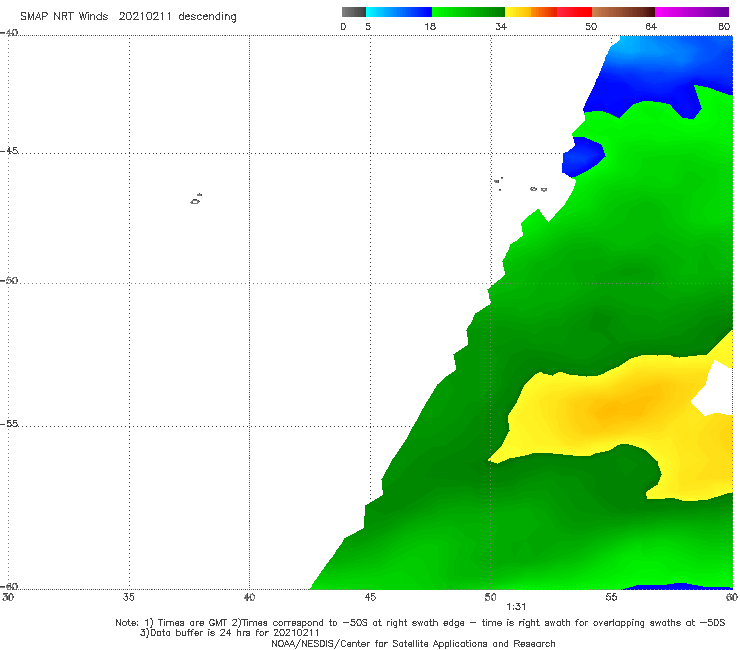Click the bottom-axis longitude label '55'
The image size is (740, 650).
(611, 598)
